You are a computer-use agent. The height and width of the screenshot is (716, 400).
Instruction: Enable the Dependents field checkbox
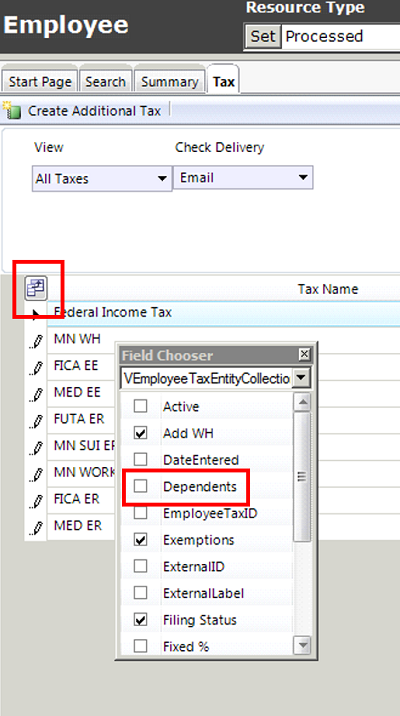141,486
